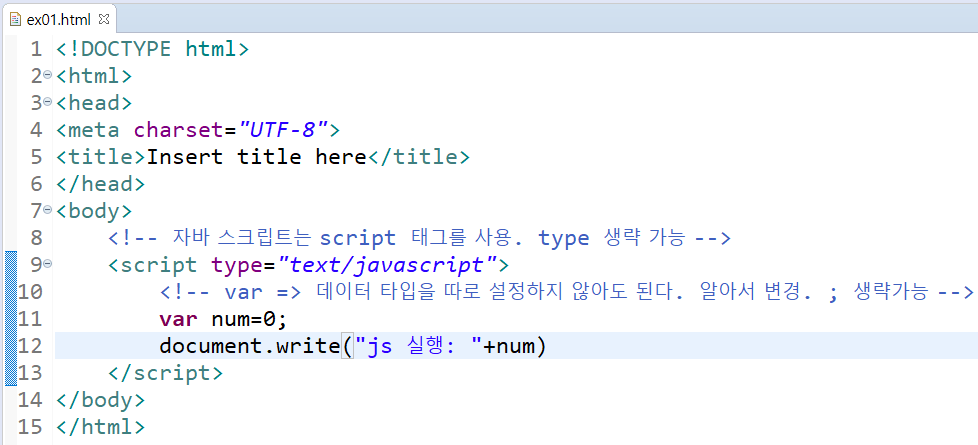This screenshot has height=445, width=978.
Task: Collapse the body tag fold on line 7
Action: (48, 210)
